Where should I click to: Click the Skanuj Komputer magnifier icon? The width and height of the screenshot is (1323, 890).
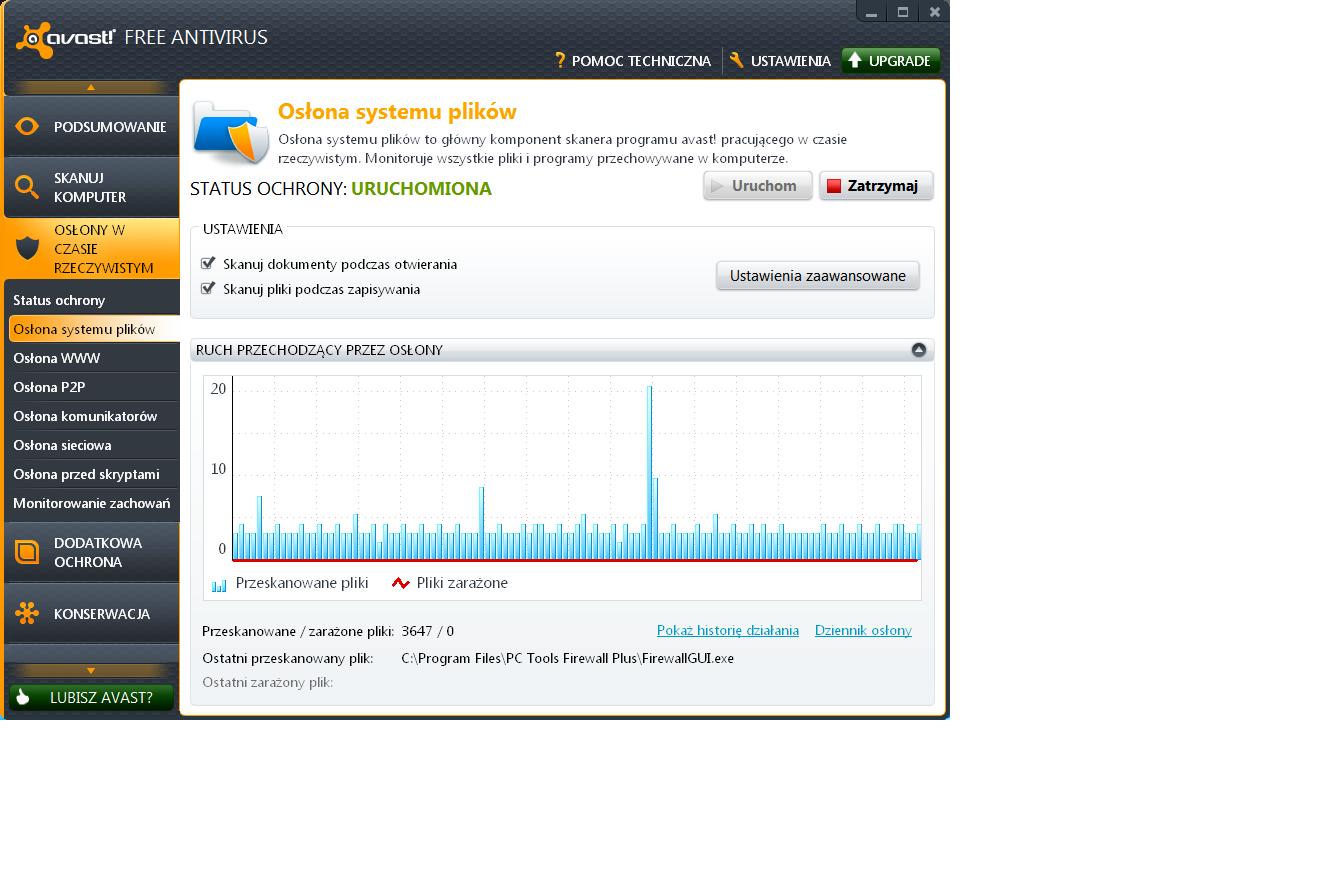point(27,187)
